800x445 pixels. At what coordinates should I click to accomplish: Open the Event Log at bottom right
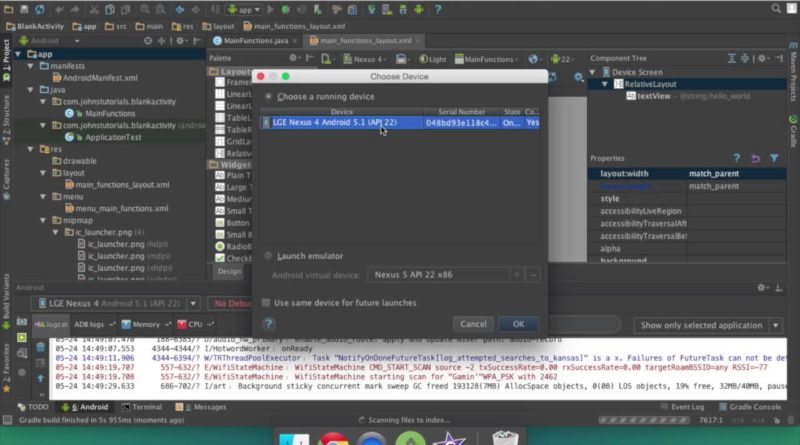[x=682, y=407]
